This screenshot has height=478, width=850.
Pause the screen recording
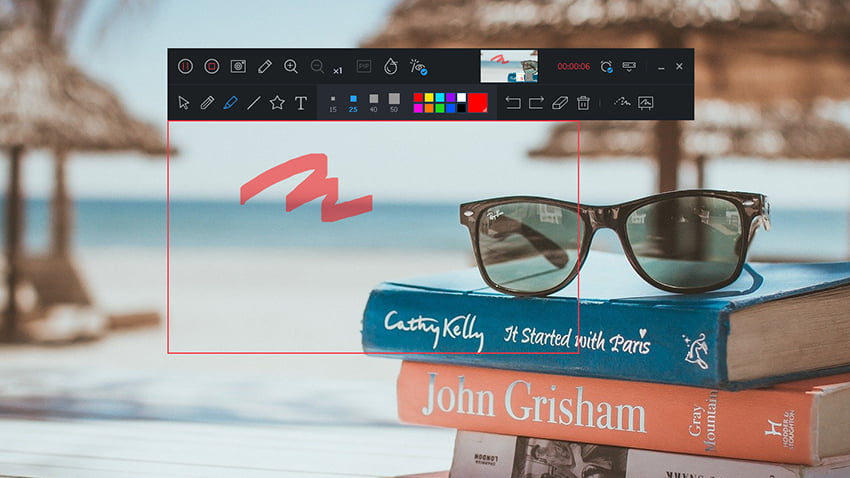185,66
